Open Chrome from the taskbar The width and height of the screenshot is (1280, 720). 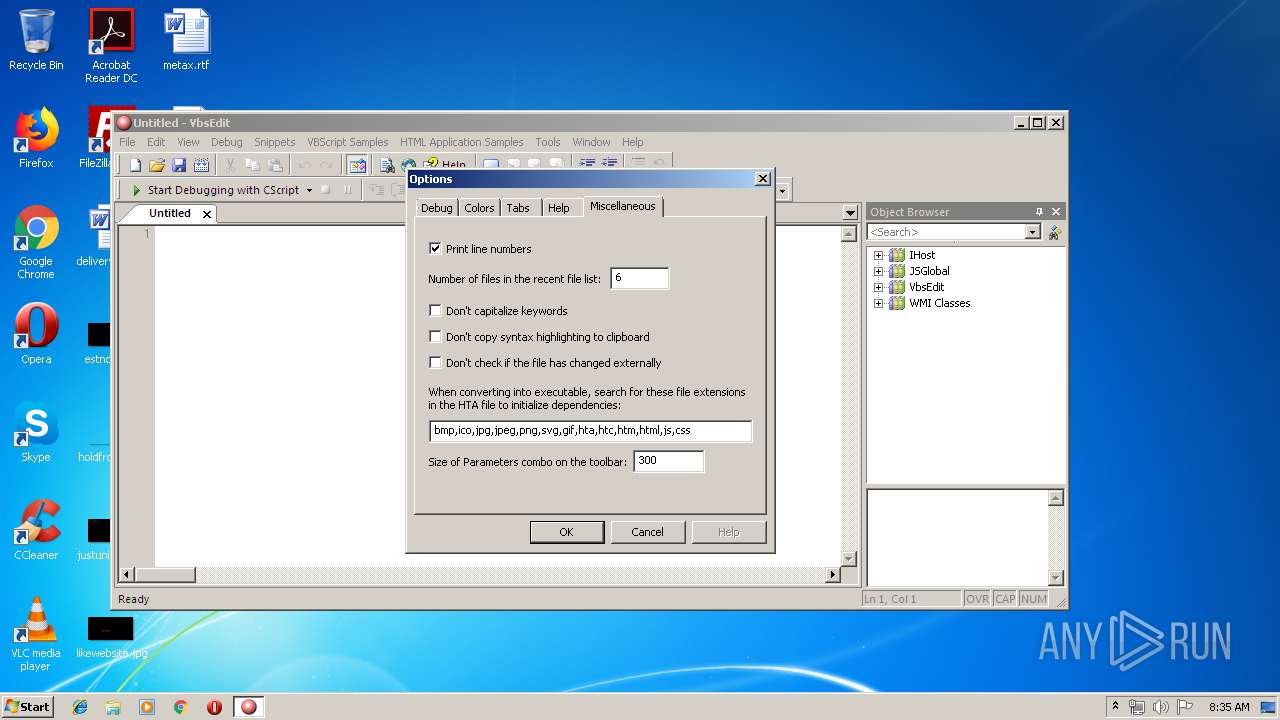pyautogui.click(x=180, y=707)
